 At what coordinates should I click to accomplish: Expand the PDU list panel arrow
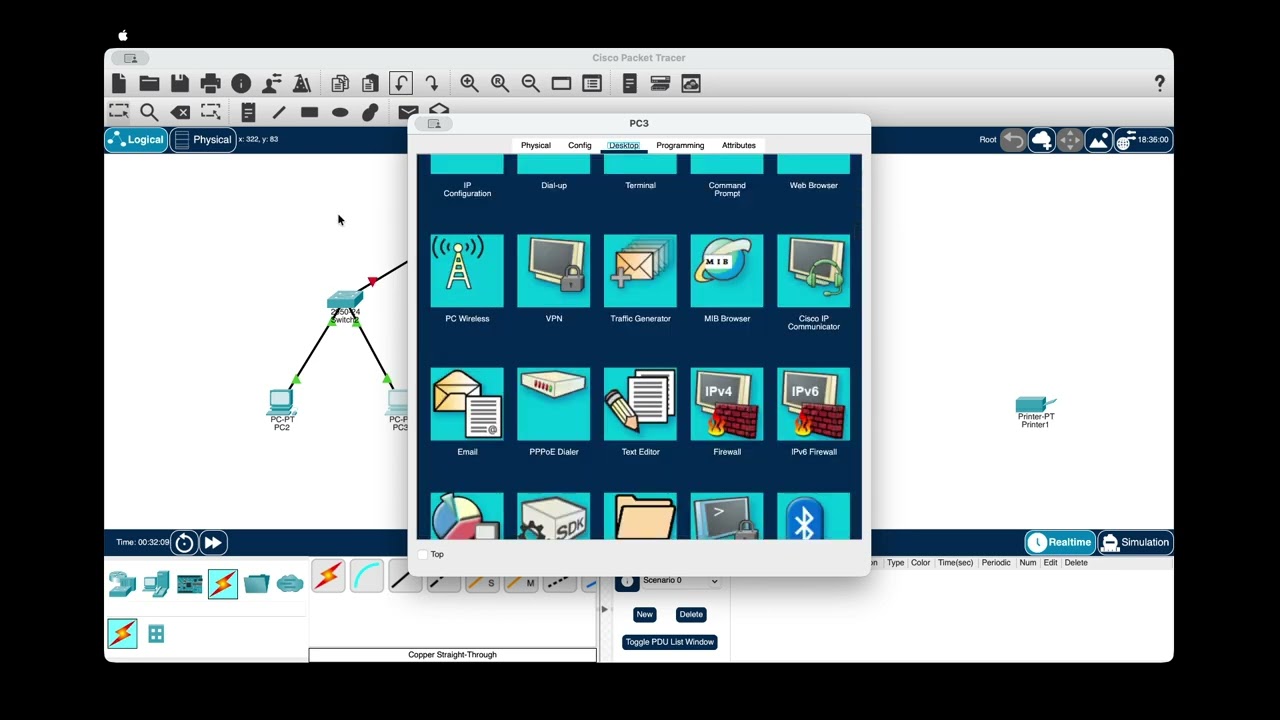(x=603, y=608)
